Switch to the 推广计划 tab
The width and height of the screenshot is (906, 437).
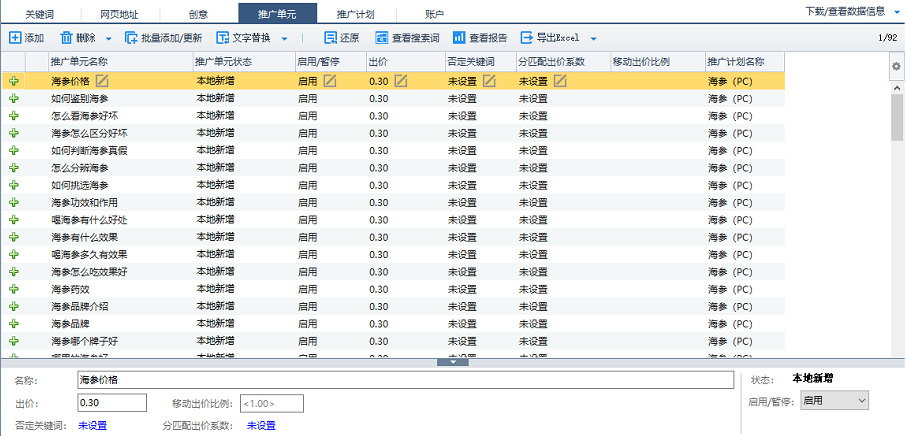click(x=356, y=14)
